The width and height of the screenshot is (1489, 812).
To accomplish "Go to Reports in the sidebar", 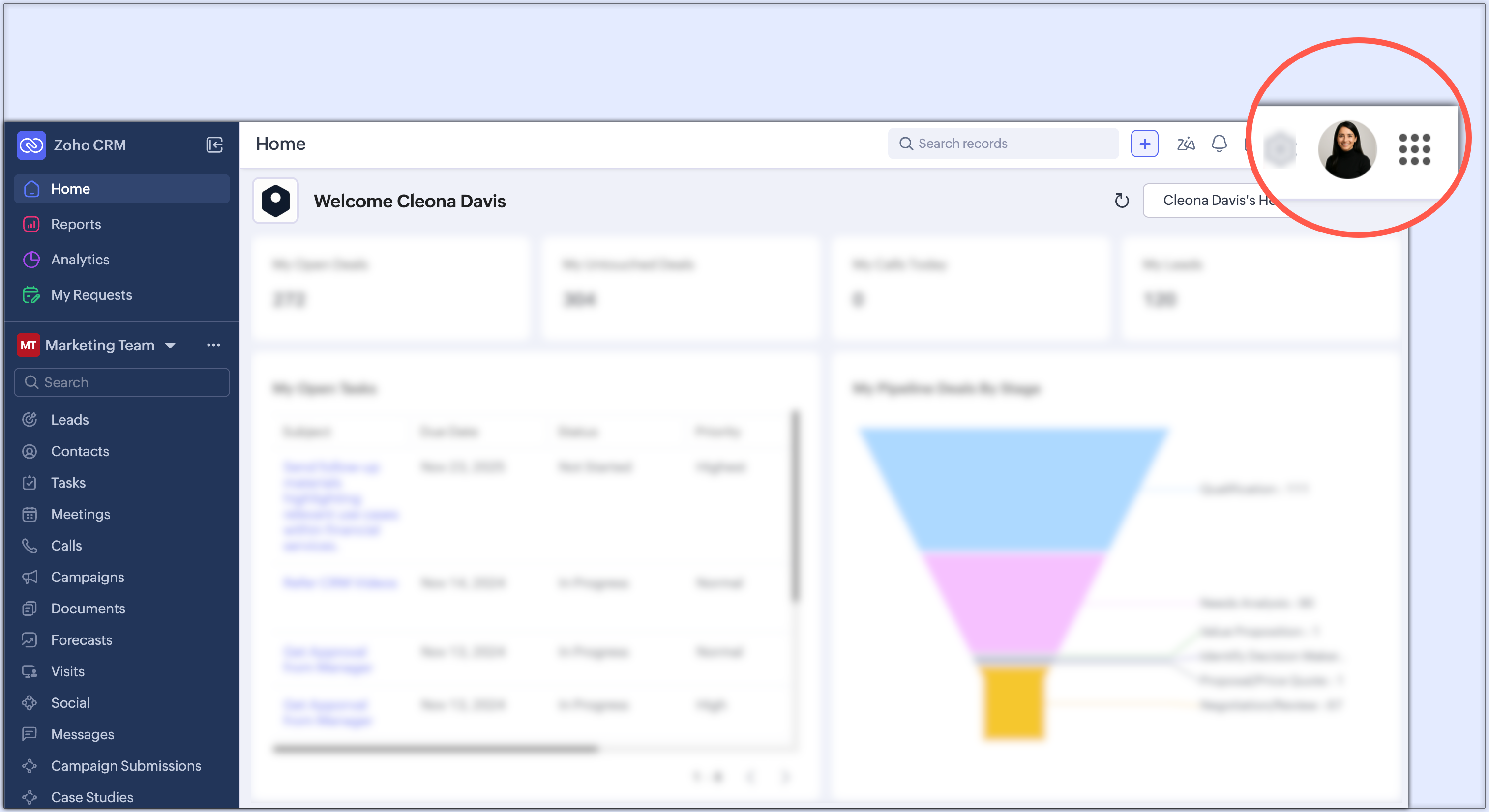I will point(76,224).
